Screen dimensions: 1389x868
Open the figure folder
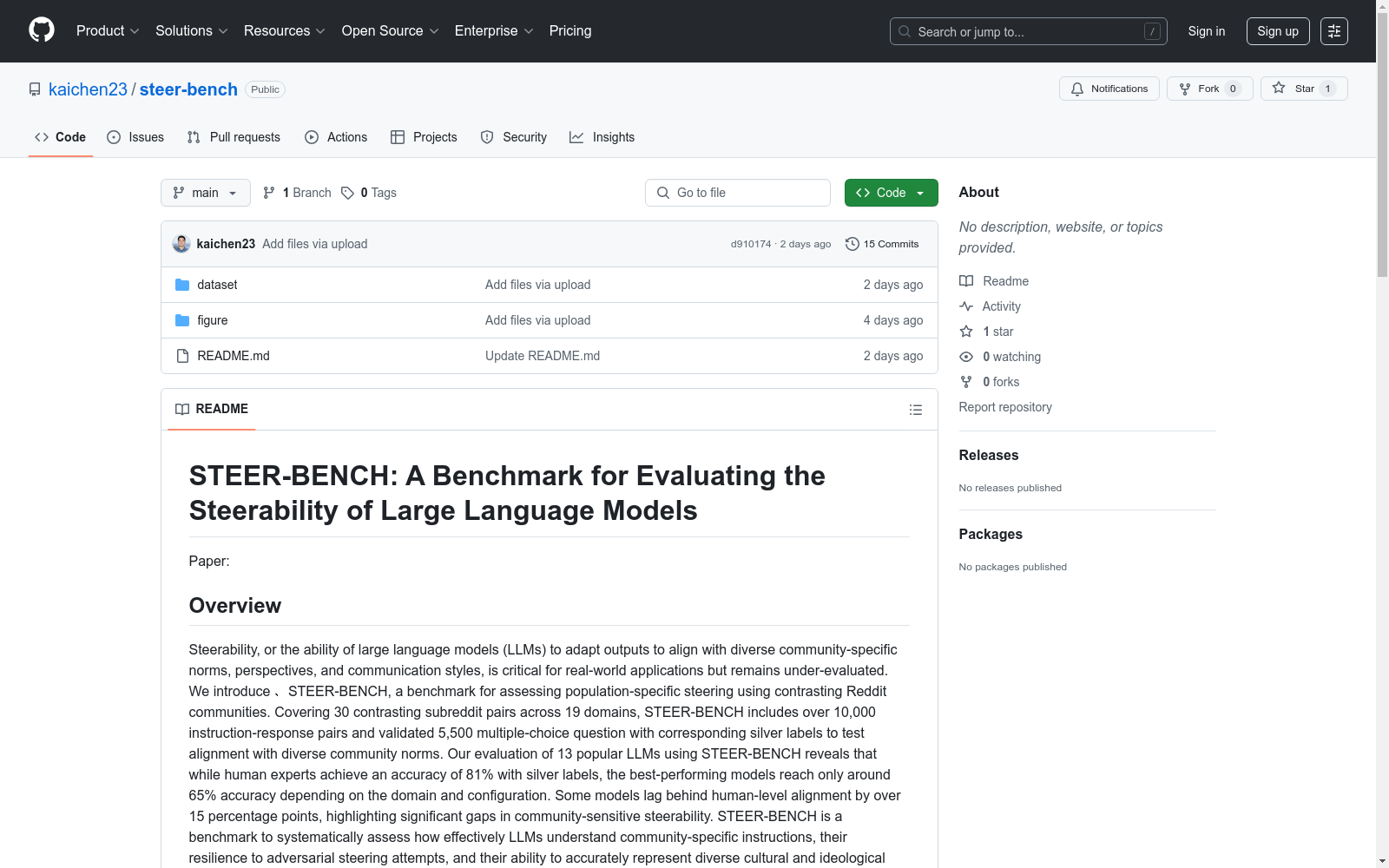pos(213,320)
